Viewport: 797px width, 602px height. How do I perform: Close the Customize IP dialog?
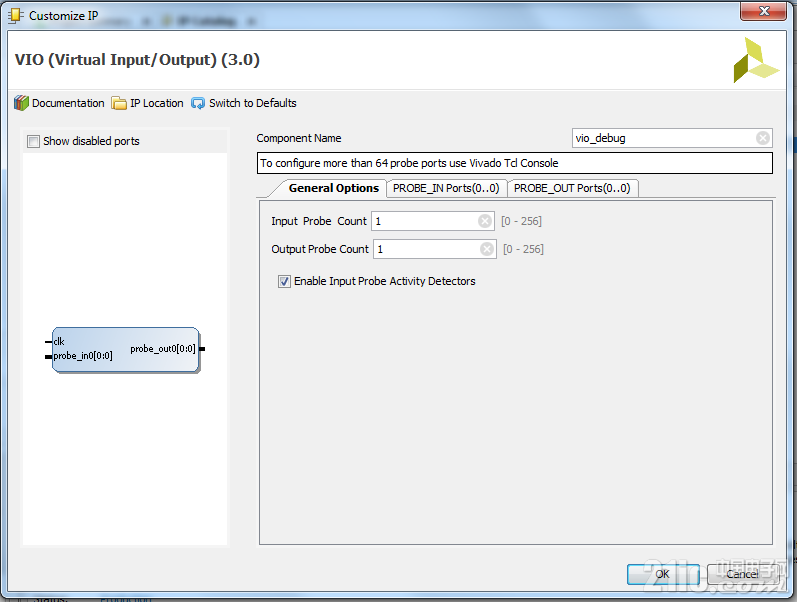pos(763,12)
